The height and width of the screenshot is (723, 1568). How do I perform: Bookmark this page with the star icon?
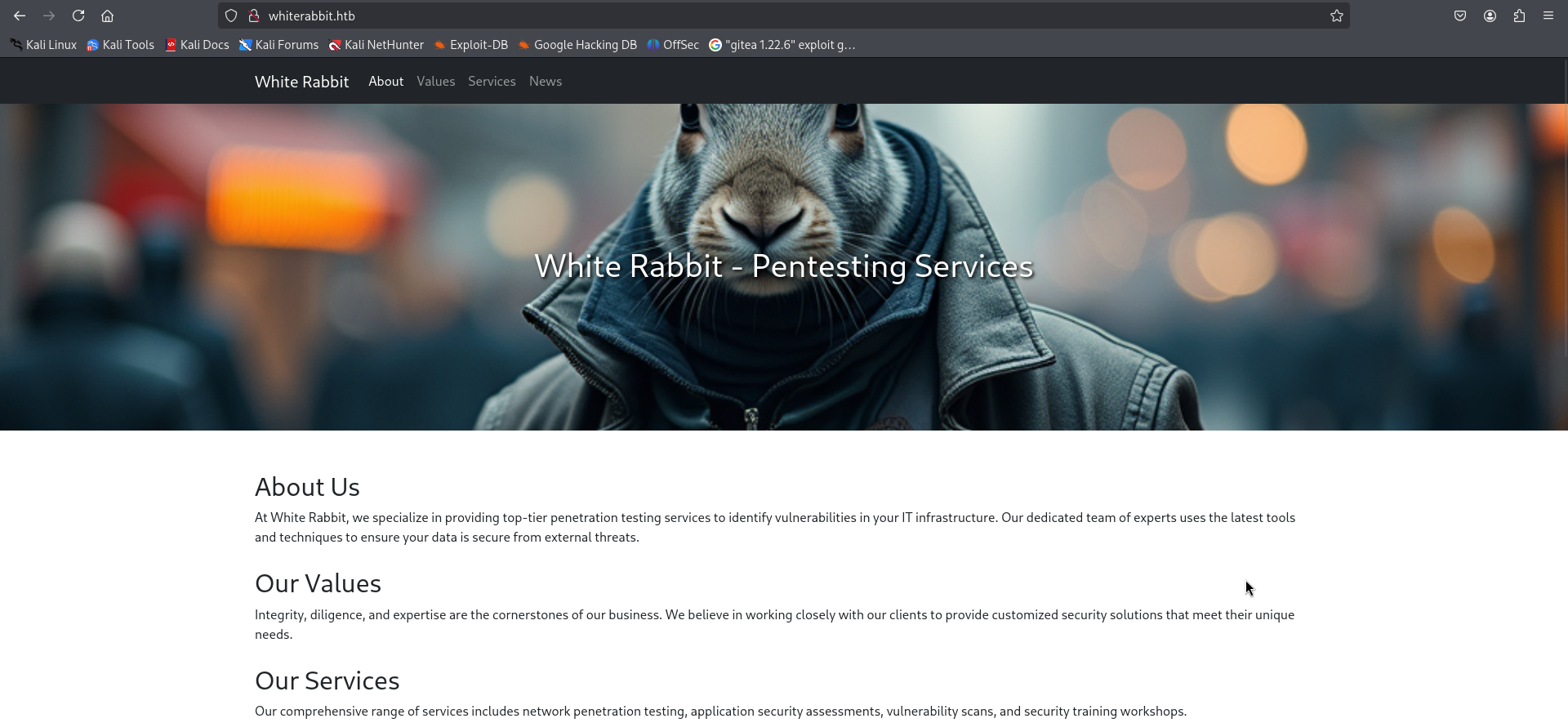[x=1336, y=16]
